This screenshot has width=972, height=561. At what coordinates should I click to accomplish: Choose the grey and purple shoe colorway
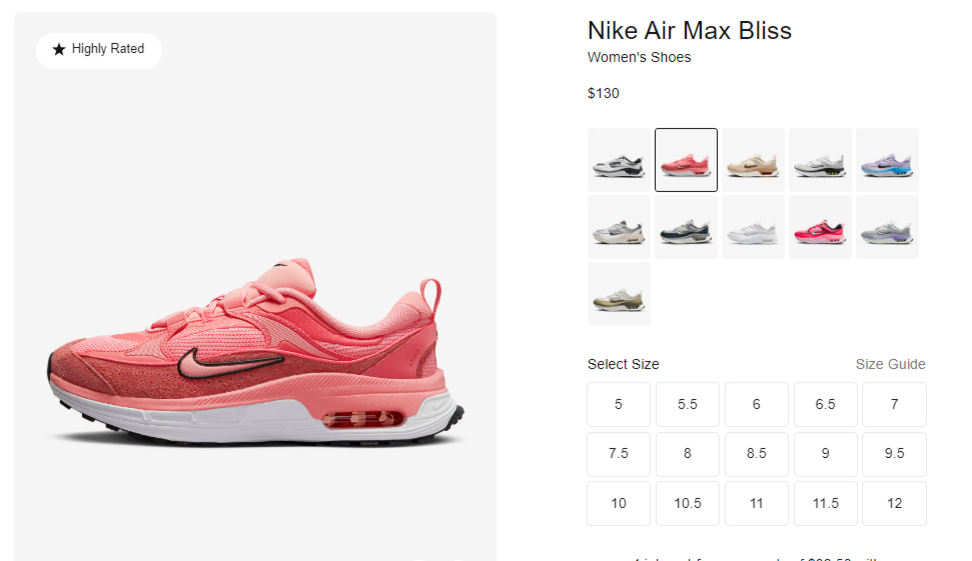(887, 227)
